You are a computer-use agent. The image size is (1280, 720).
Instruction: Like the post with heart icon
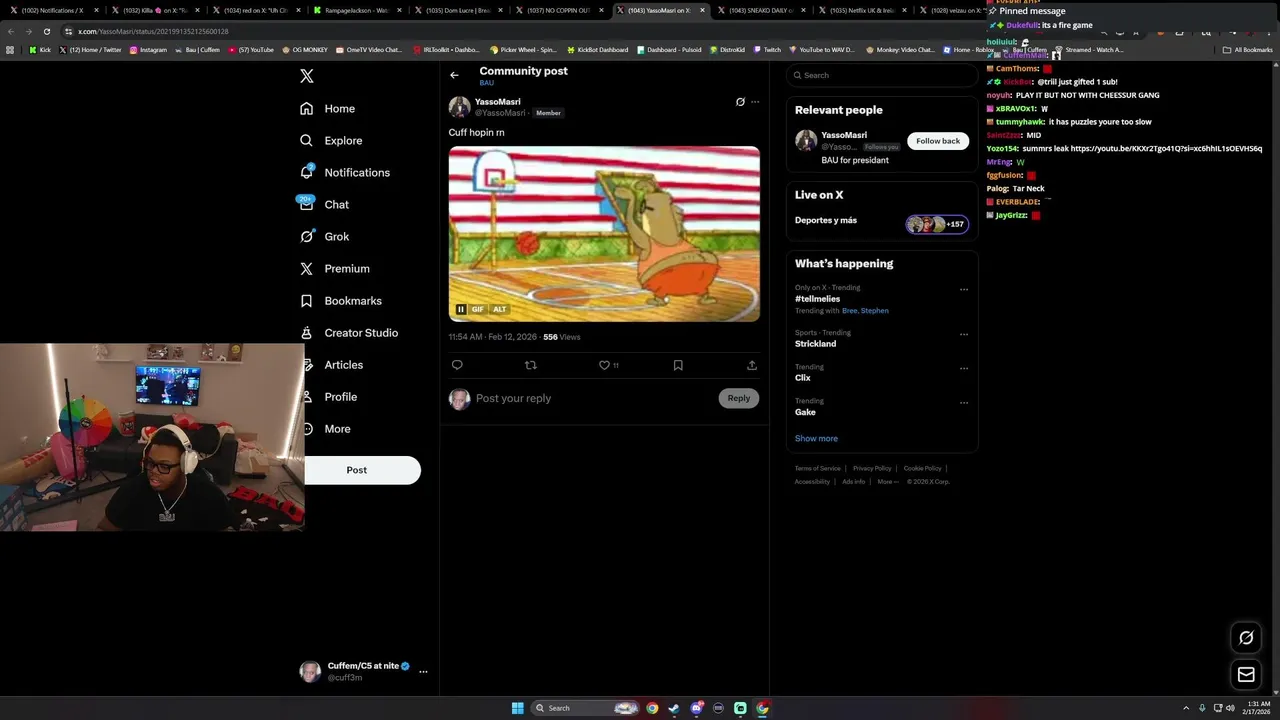[x=604, y=365]
